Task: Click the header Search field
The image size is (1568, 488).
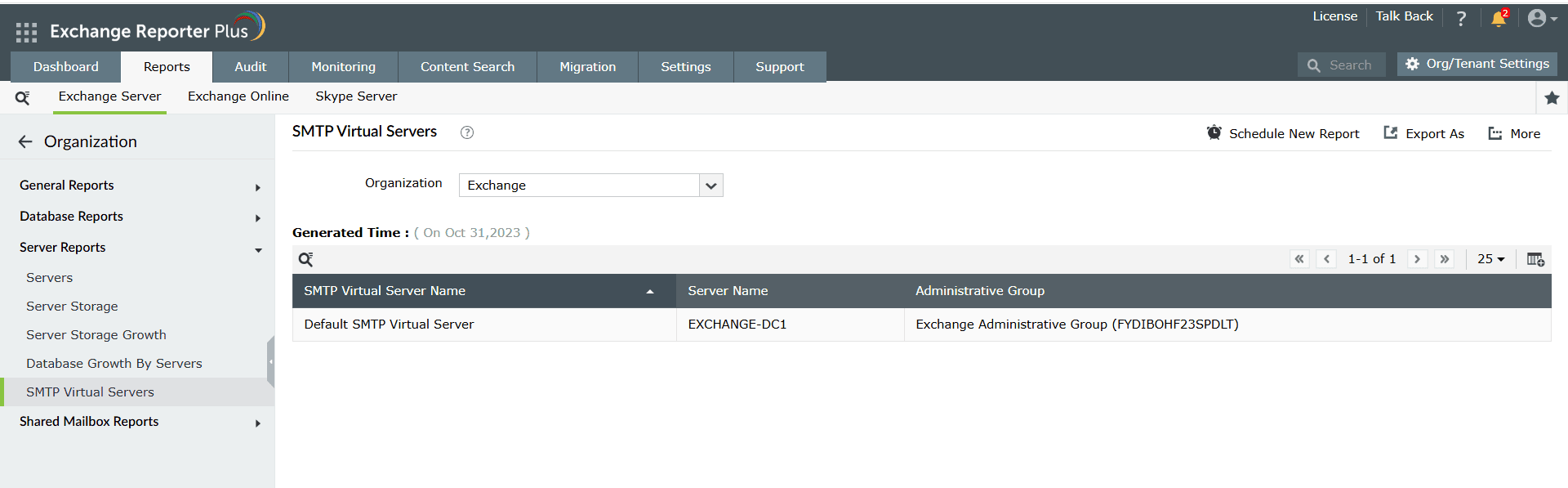Action: coord(1341,65)
